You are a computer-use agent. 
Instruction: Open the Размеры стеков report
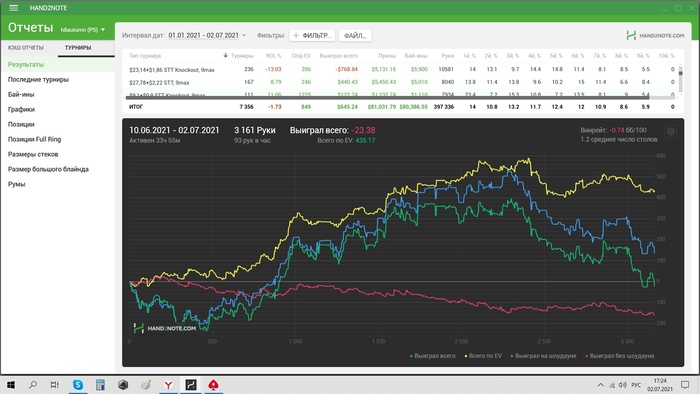point(33,154)
